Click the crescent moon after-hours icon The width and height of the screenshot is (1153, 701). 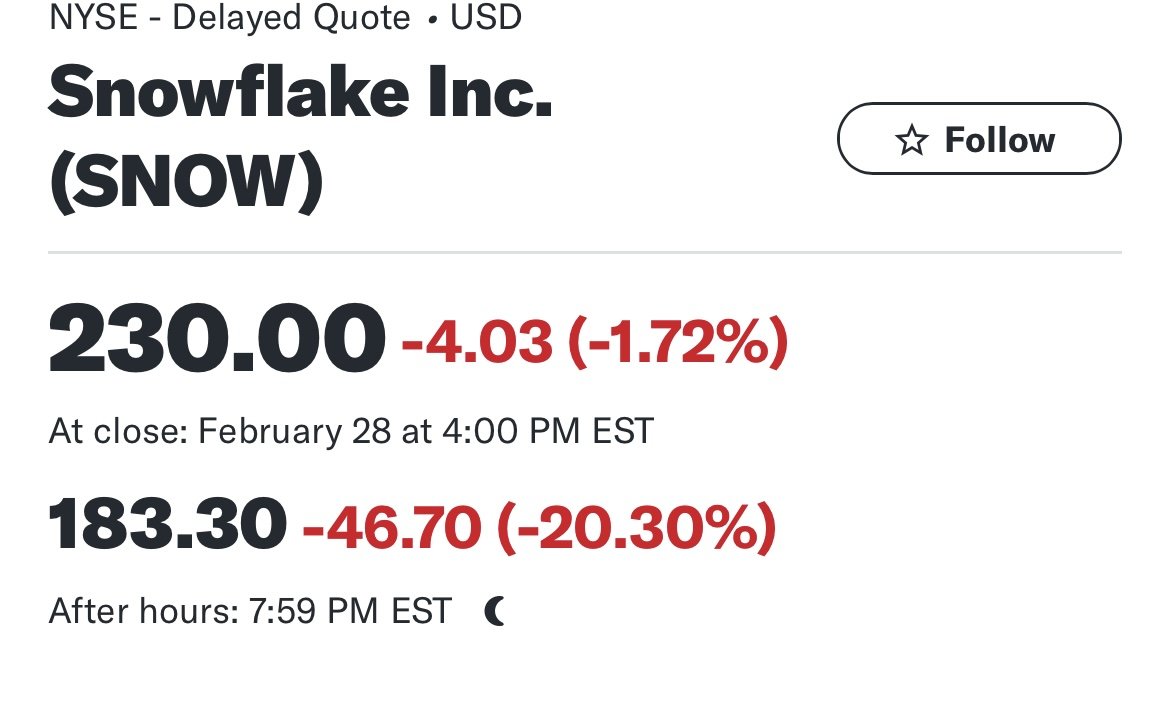495,611
